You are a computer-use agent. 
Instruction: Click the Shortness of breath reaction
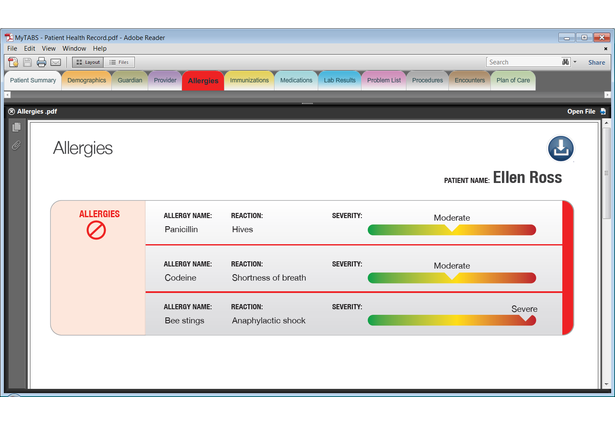269,278
